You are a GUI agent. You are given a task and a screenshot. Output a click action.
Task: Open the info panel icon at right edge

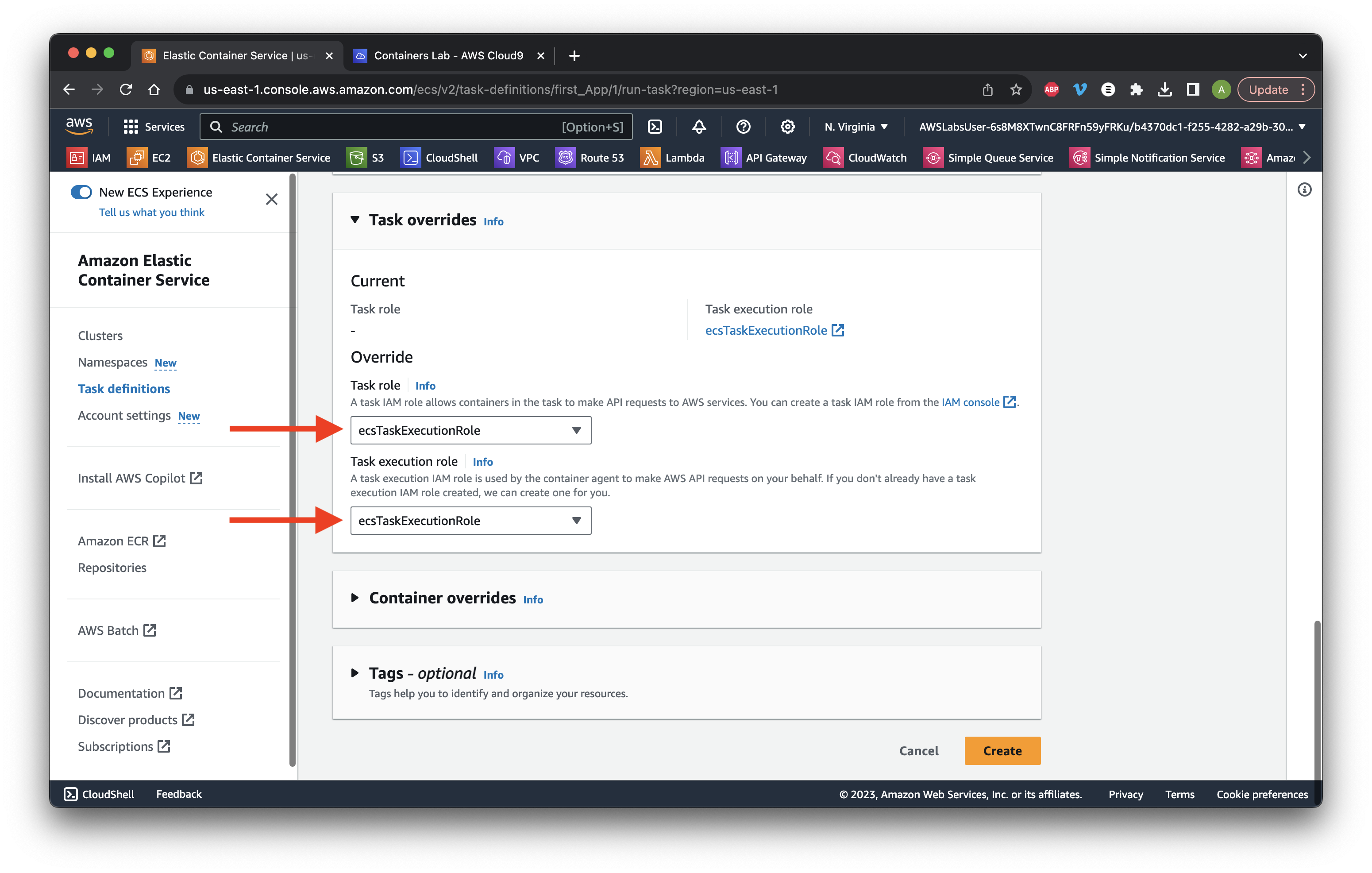coord(1304,190)
